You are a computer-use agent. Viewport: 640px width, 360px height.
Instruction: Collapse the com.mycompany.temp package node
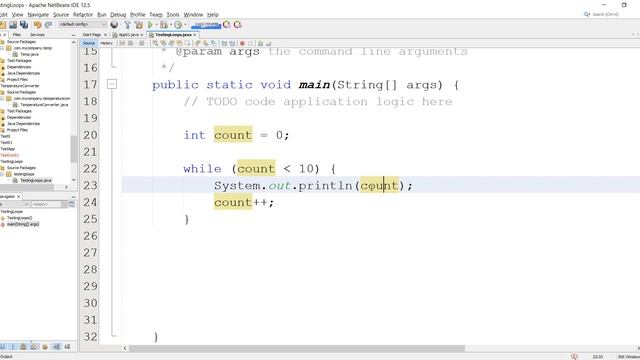[2, 48]
